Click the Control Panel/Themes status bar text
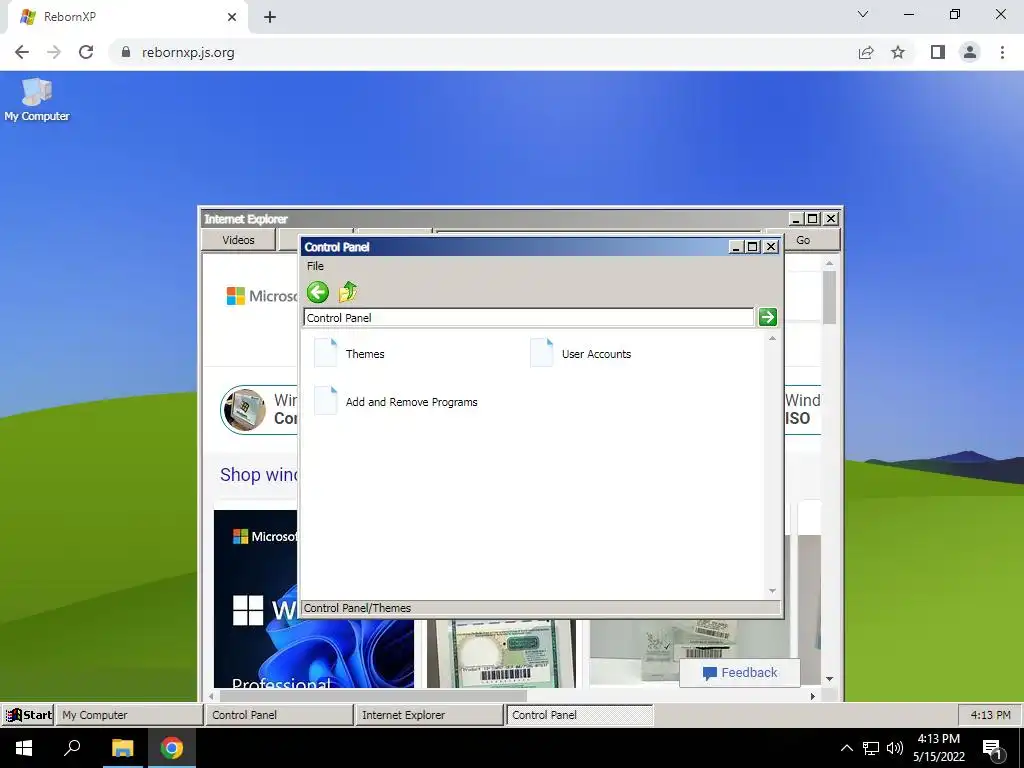 point(357,608)
